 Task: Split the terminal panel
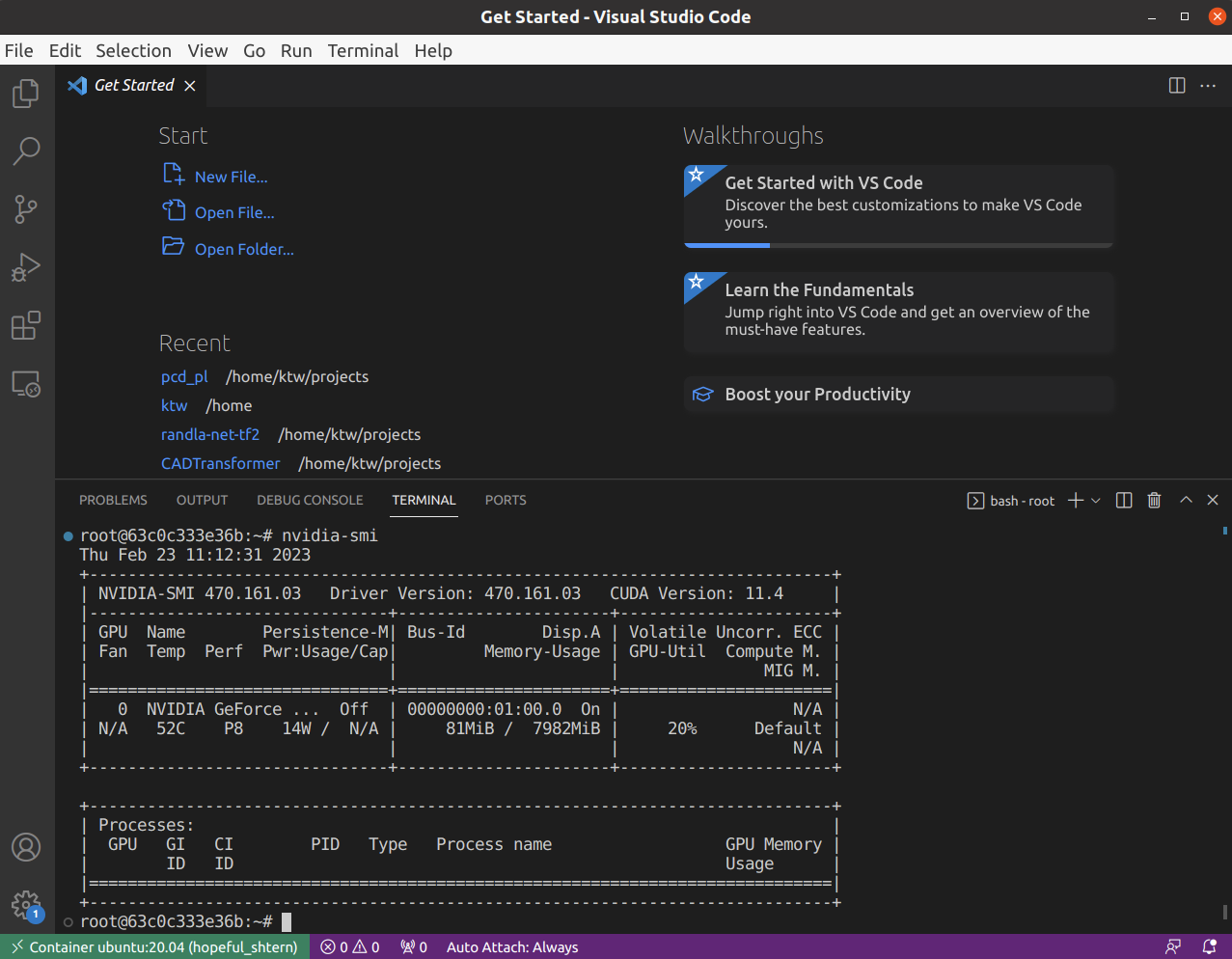click(x=1124, y=500)
